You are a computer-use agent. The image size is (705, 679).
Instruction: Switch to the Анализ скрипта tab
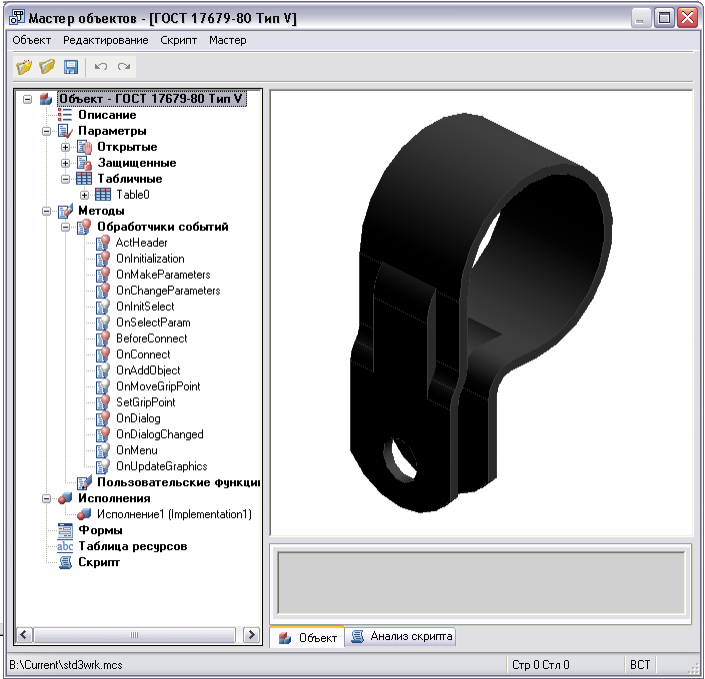402,636
